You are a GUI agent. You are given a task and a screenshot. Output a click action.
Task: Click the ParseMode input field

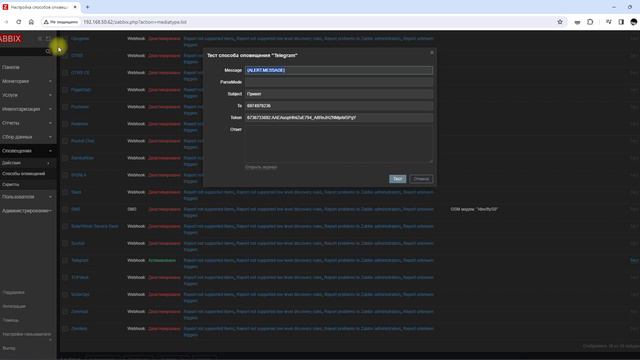tap(339, 82)
